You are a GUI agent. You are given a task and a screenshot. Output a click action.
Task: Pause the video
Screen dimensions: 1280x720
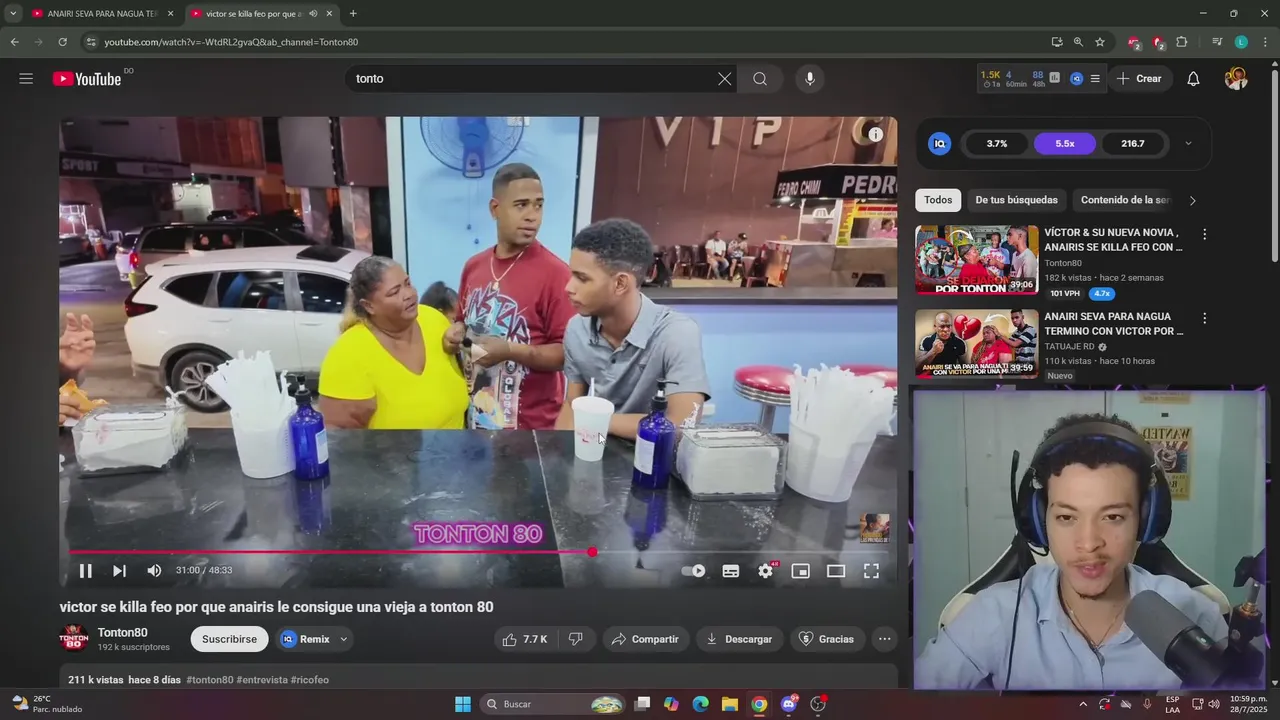(x=86, y=571)
